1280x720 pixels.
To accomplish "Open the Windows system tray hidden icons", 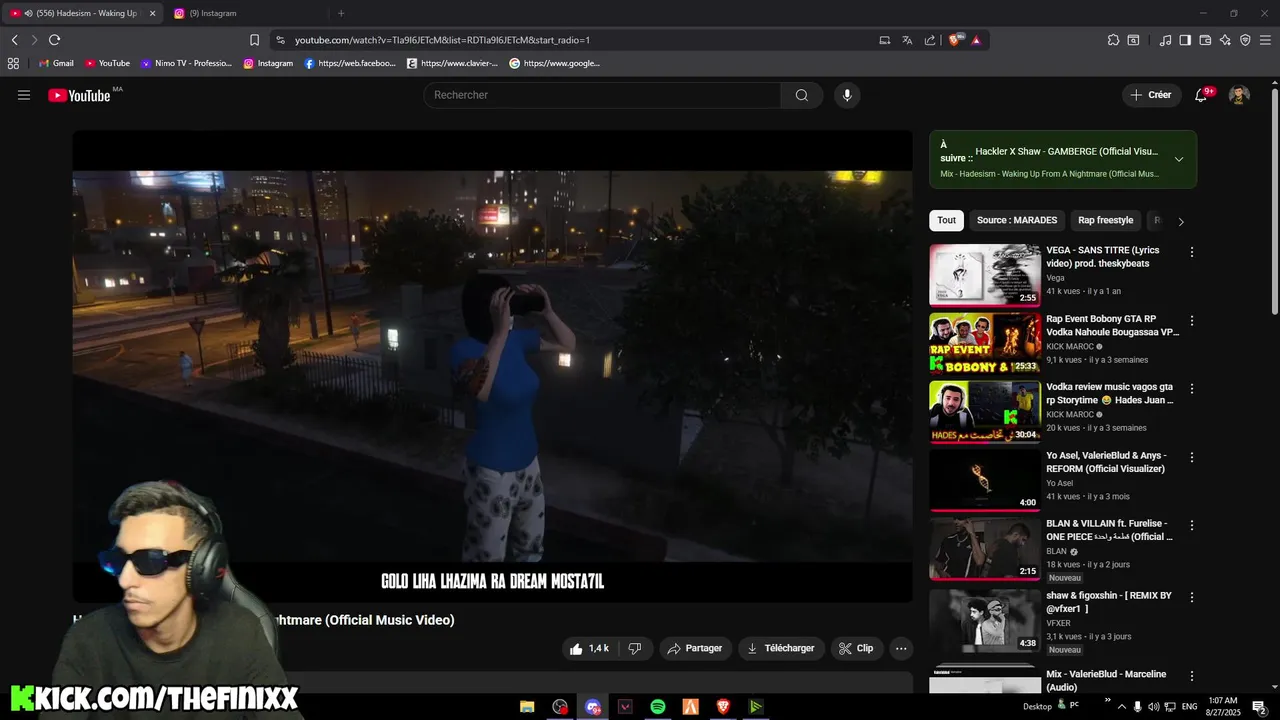I will pyautogui.click(x=1122, y=707).
